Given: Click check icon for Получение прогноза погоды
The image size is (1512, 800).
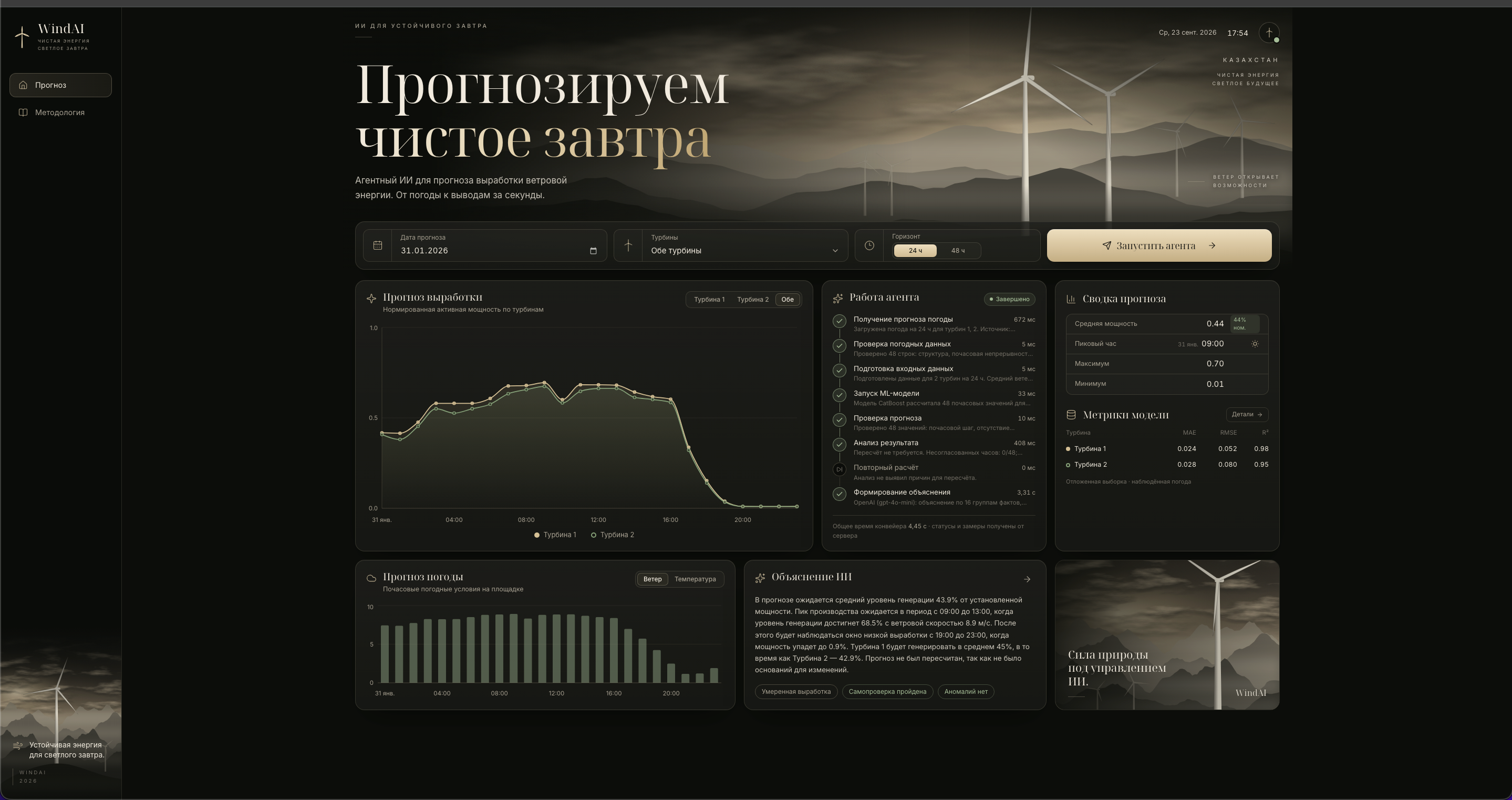Looking at the screenshot, I should [840, 321].
